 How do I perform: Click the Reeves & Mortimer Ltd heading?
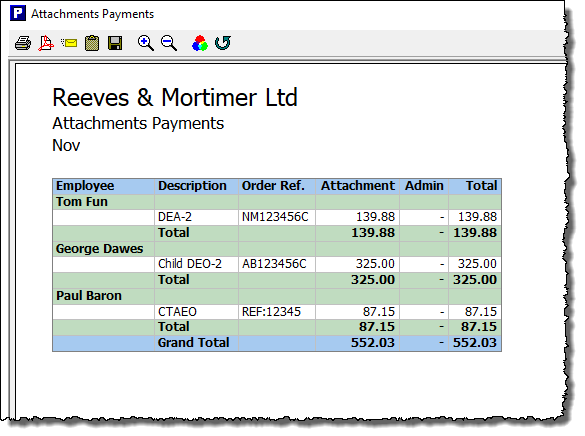click(x=175, y=98)
